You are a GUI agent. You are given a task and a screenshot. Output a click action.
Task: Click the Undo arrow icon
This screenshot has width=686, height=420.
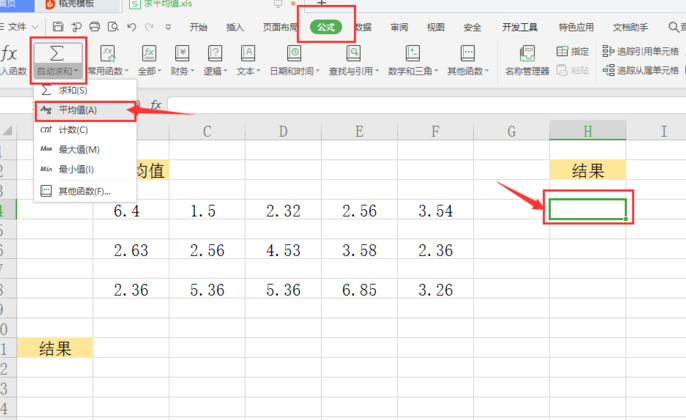click(x=132, y=27)
